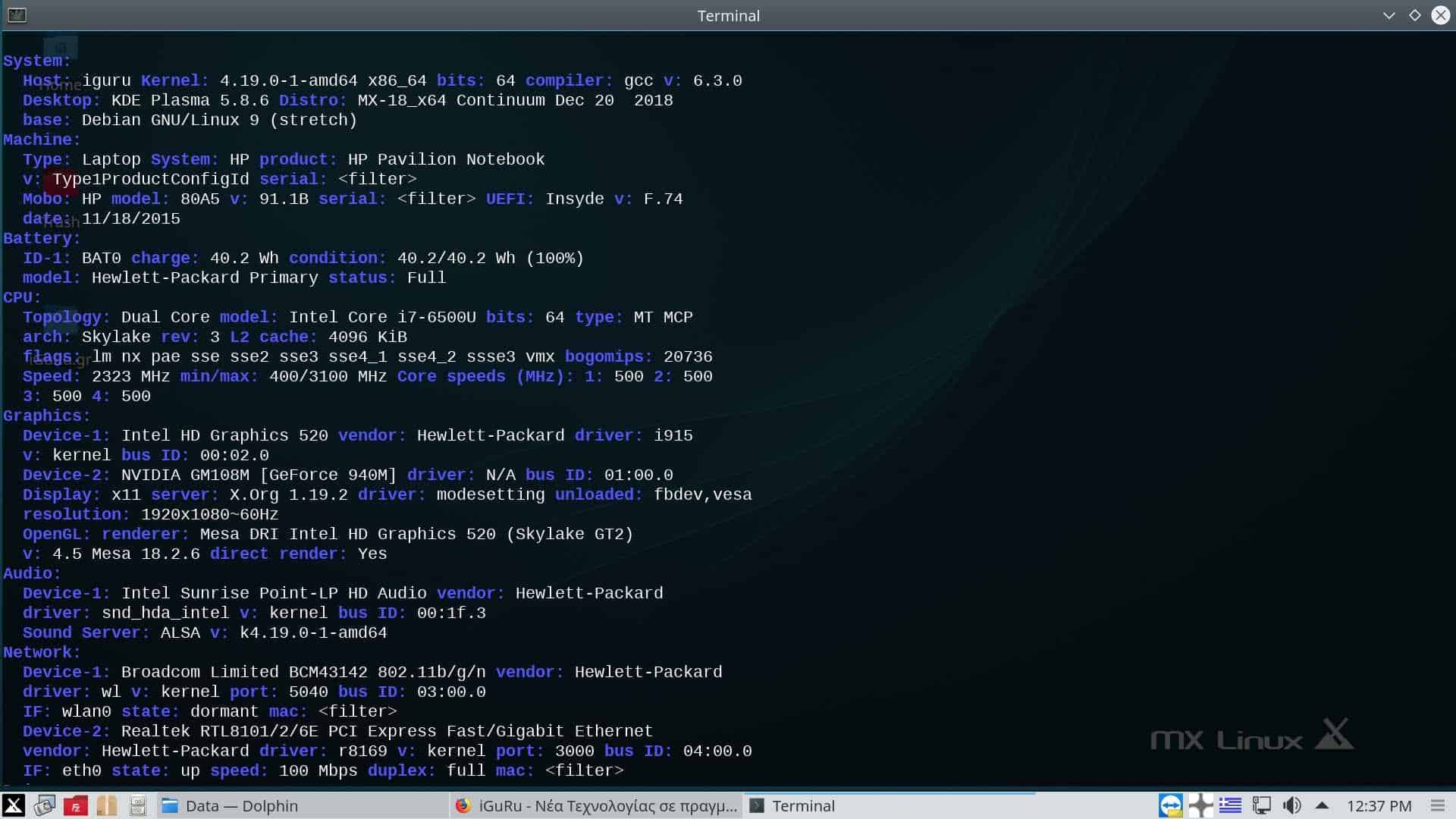Switch to the Data — Dolphin window
The width and height of the screenshot is (1456, 819).
302,805
